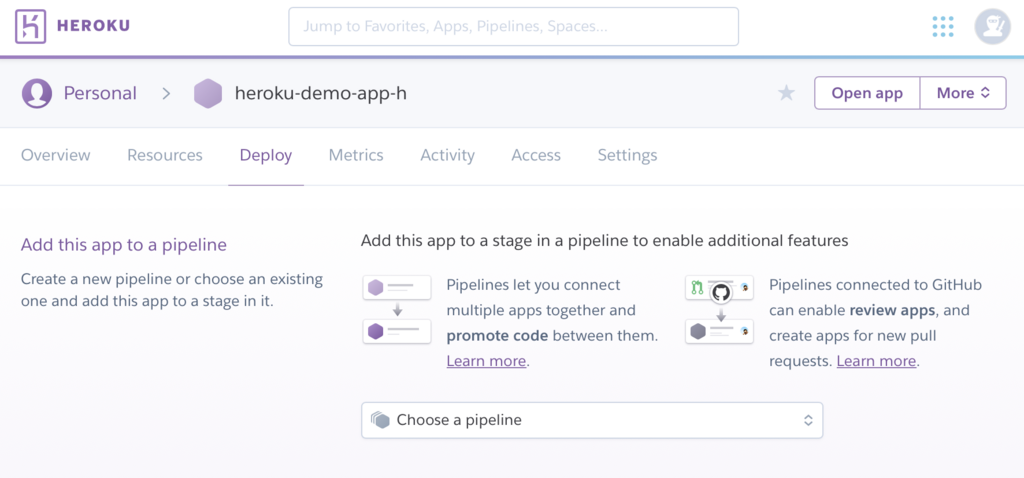This screenshot has width=1024, height=478.
Task: Switch to the Resources tab
Action: coord(165,155)
